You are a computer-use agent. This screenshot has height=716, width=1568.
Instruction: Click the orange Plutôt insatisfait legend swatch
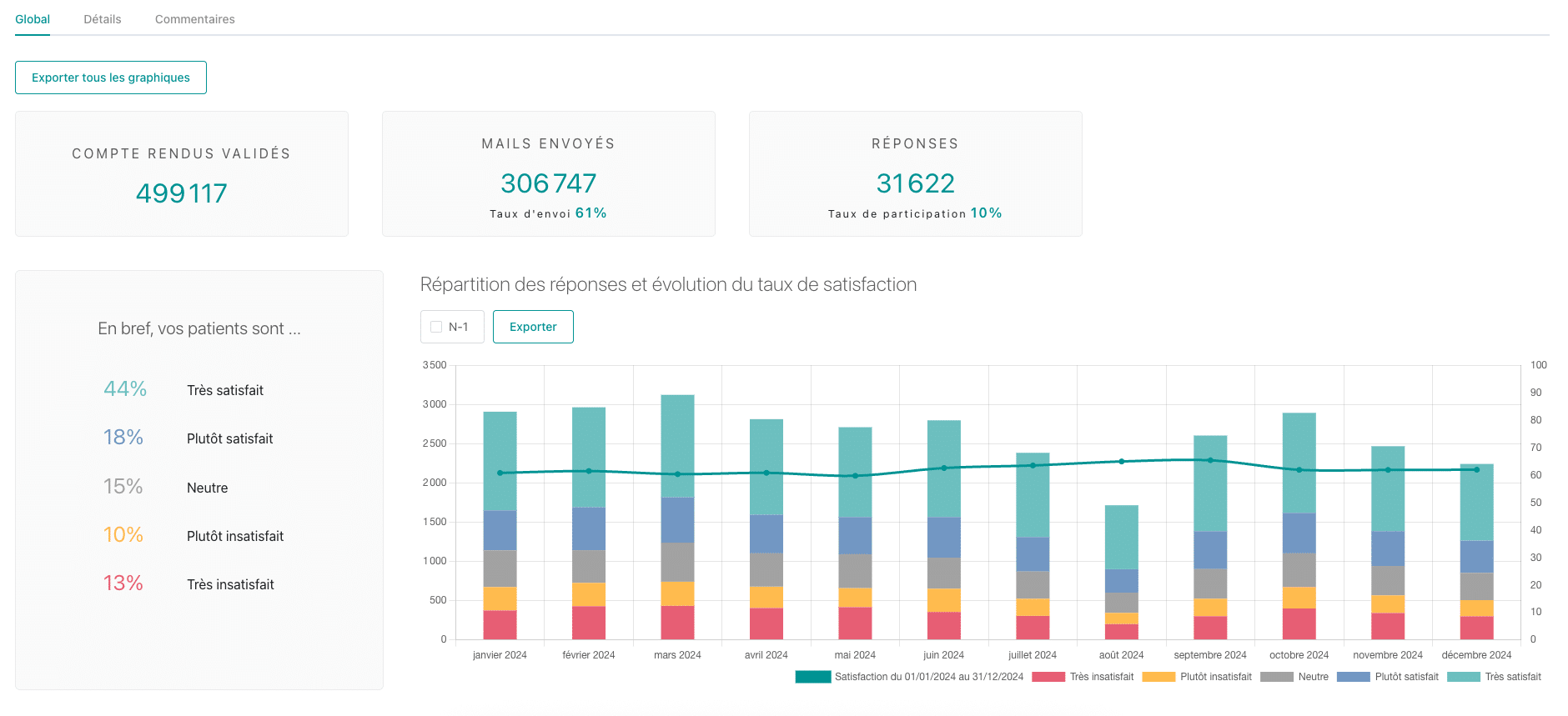pyautogui.click(x=1158, y=677)
